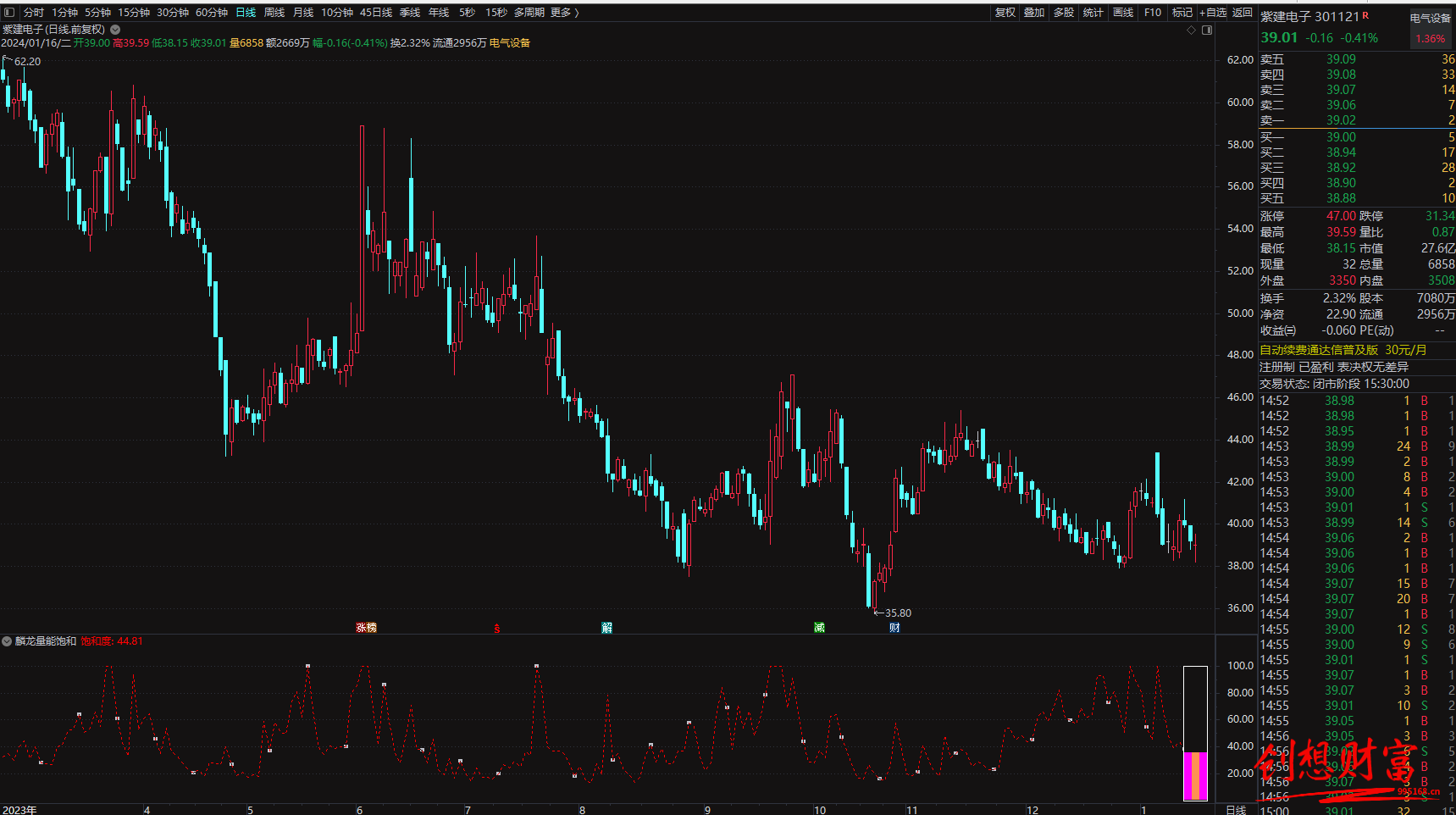
Task: Select the 10分钟 period tab
Action: [x=337, y=13]
